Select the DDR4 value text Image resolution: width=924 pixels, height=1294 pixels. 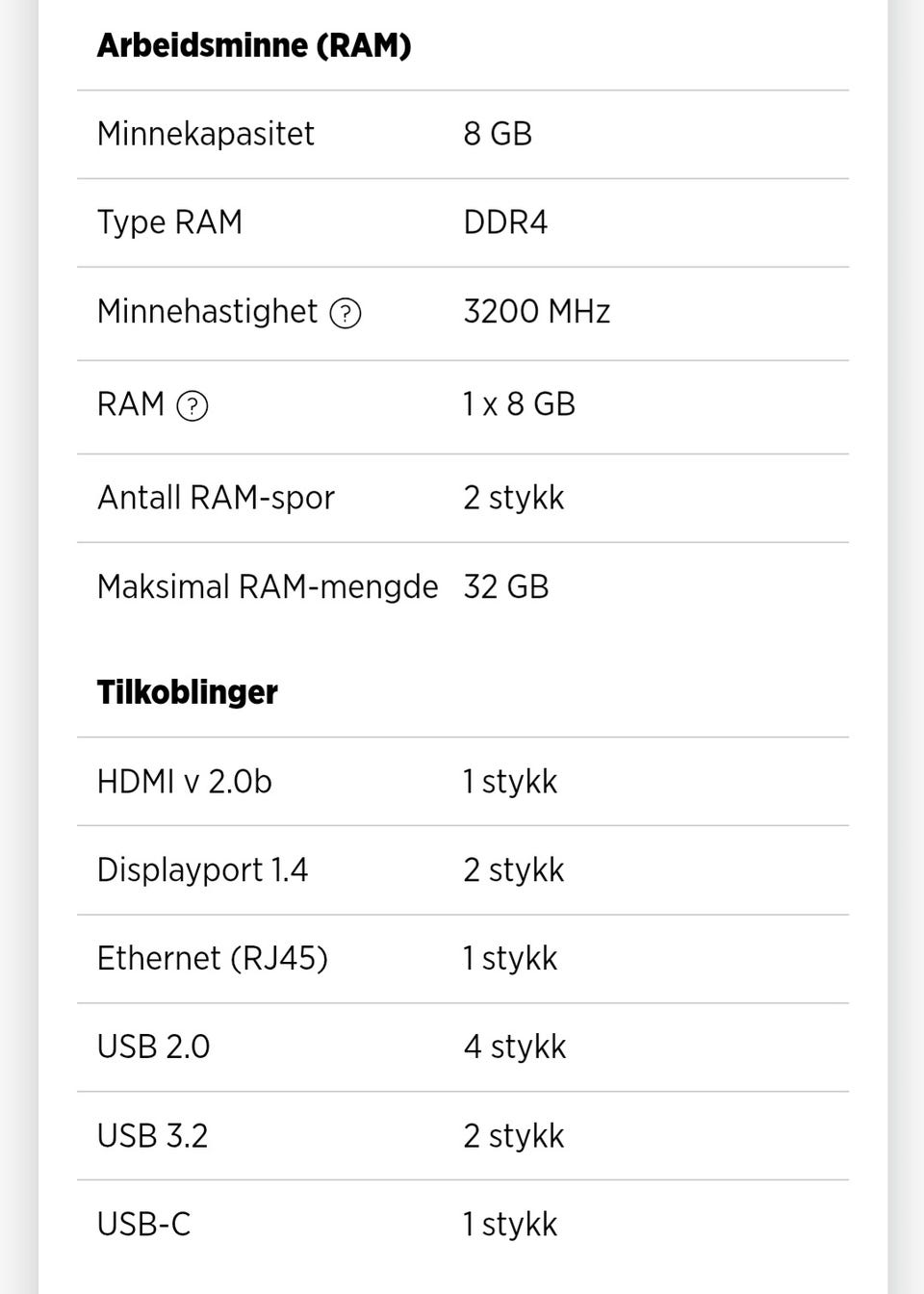[505, 222]
